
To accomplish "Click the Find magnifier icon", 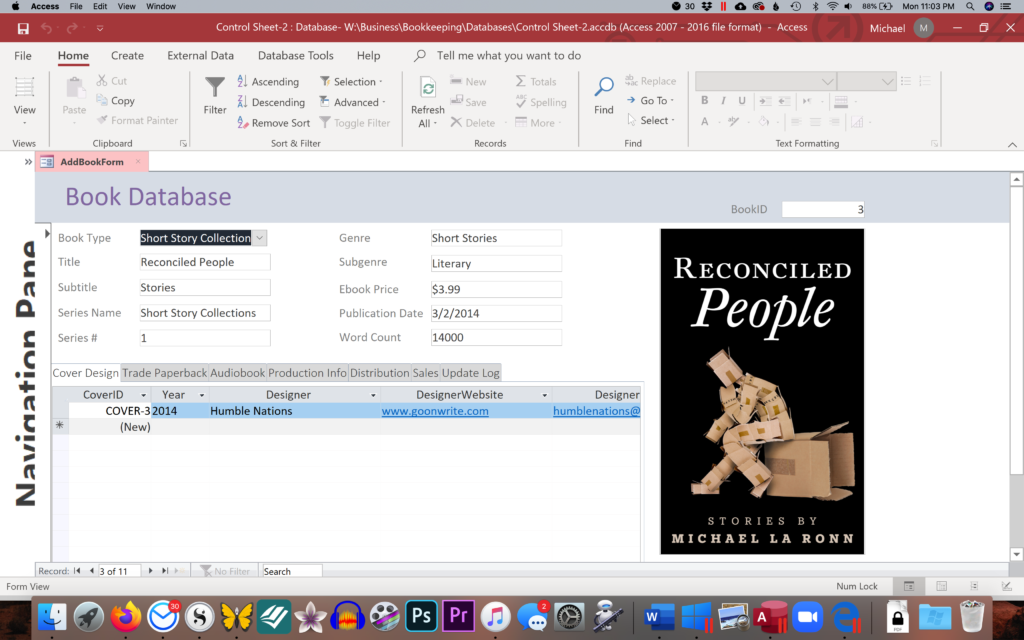I will coord(603,86).
